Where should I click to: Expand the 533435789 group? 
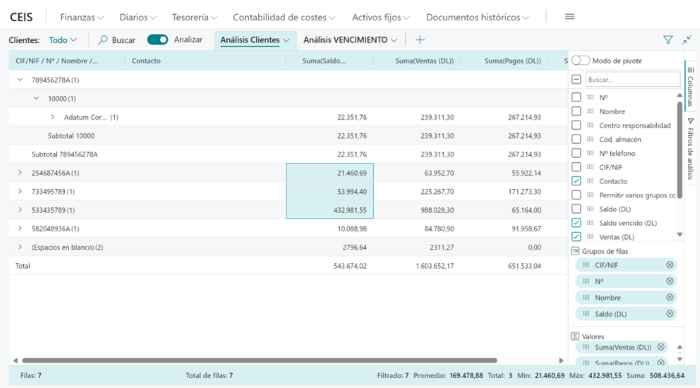(x=20, y=210)
